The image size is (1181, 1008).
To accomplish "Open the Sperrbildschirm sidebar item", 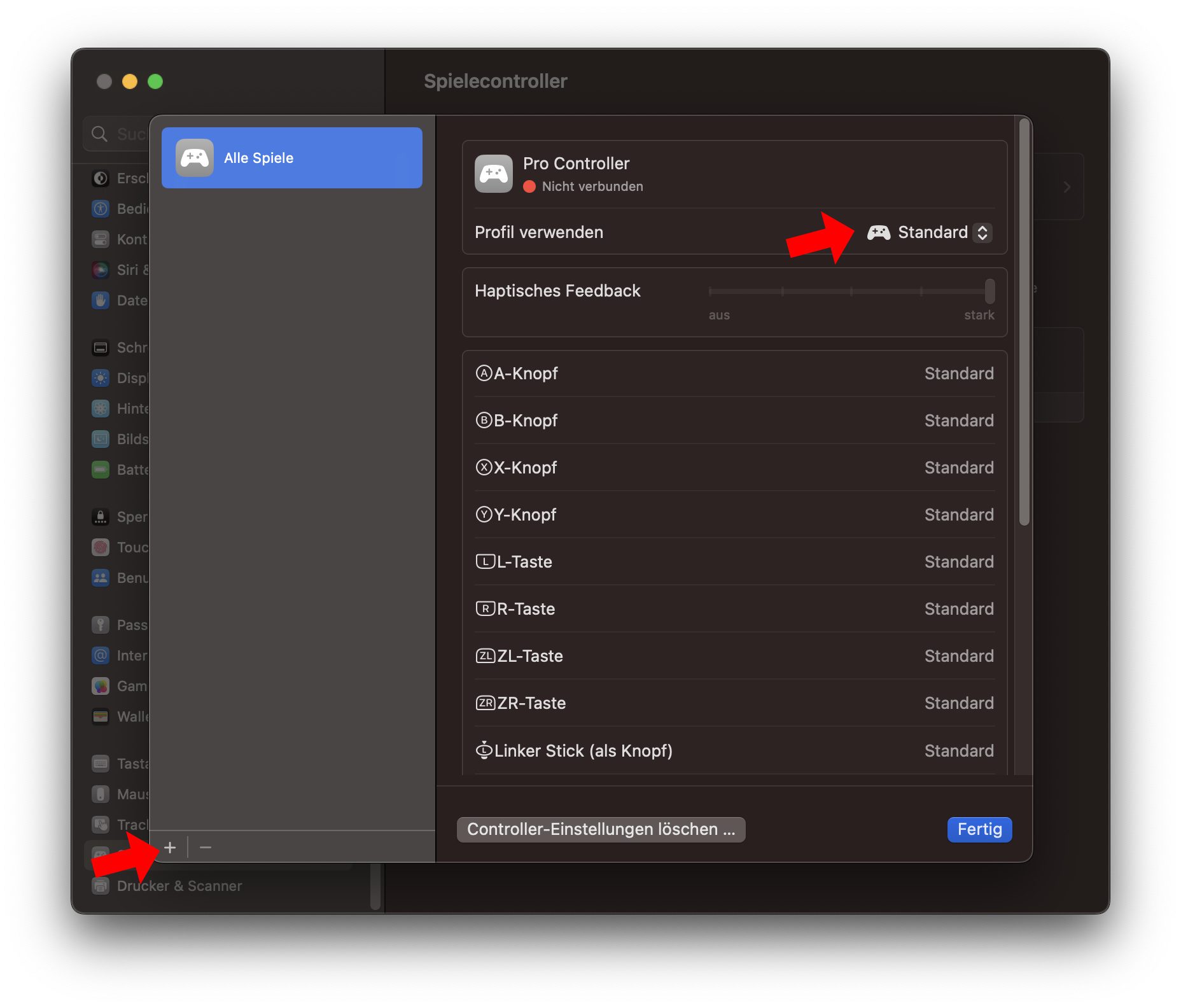I will click(120, 517).
